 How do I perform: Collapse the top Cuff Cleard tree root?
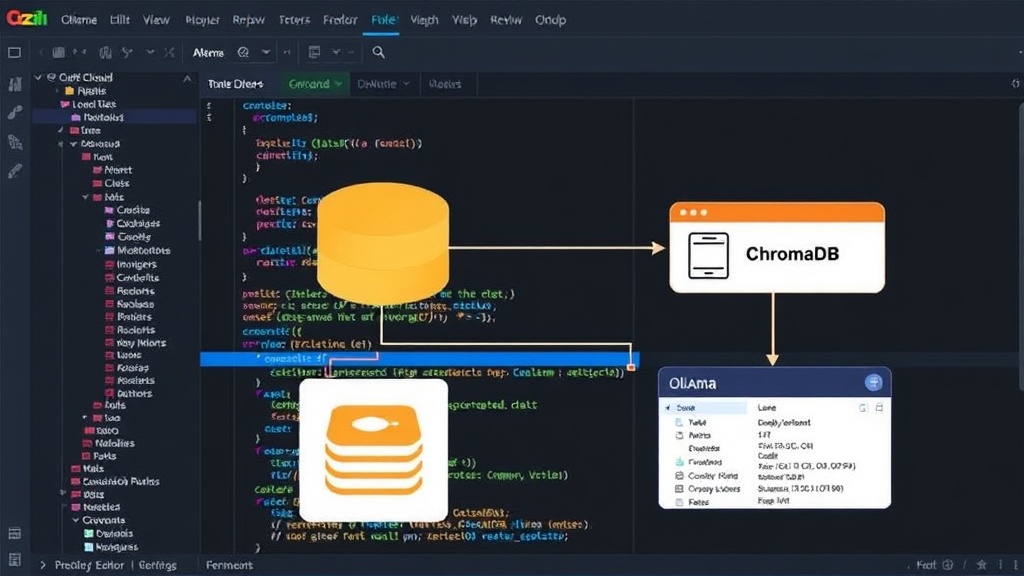(38, 77)
